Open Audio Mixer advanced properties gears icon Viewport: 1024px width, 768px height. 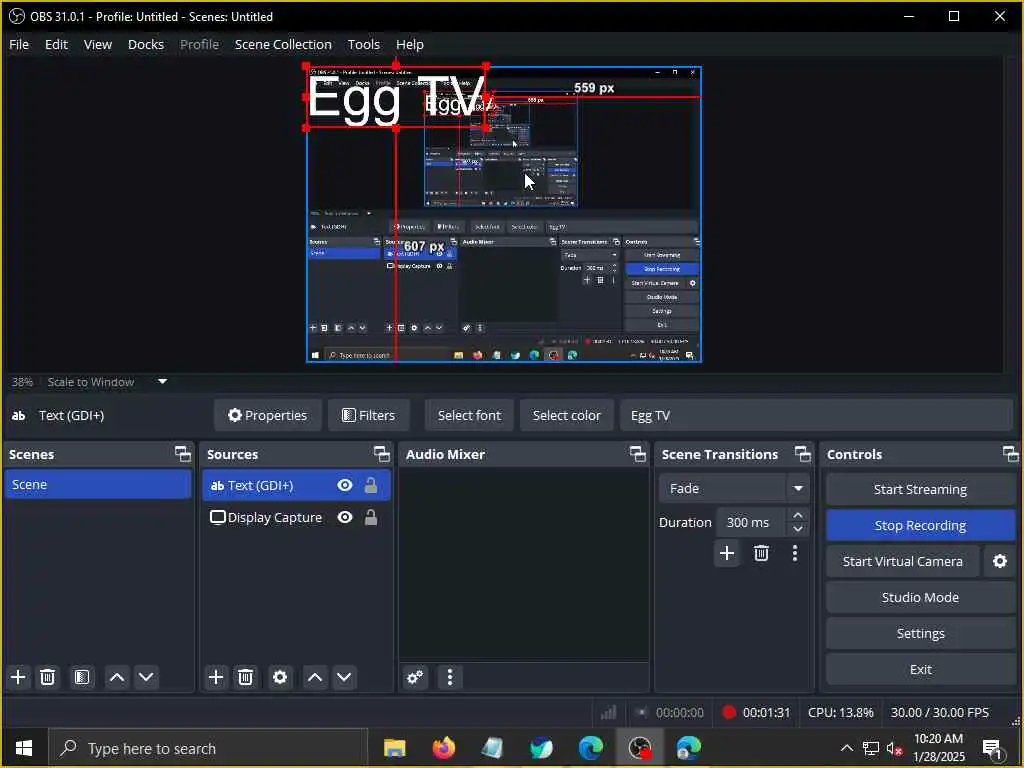(415, 677)
